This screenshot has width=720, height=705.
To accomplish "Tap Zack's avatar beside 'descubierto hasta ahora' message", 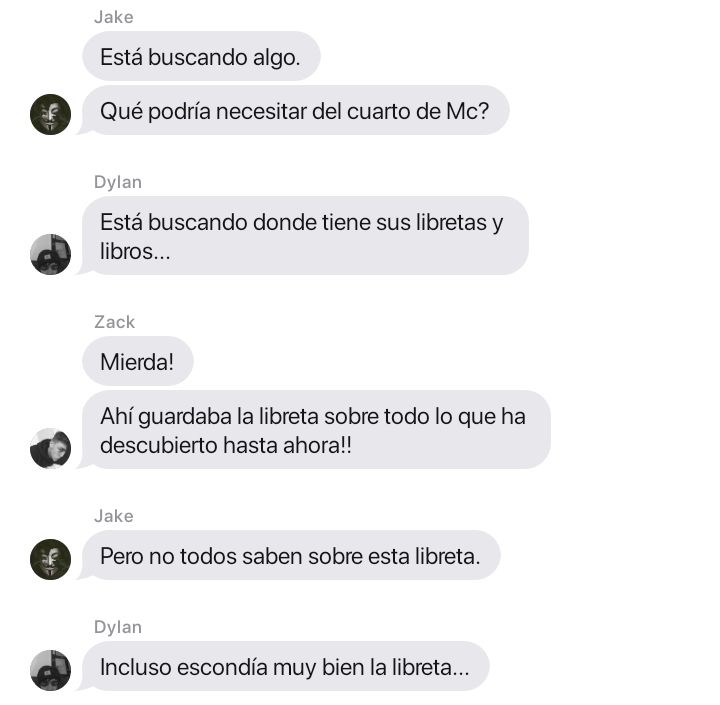I will [51, 448].
